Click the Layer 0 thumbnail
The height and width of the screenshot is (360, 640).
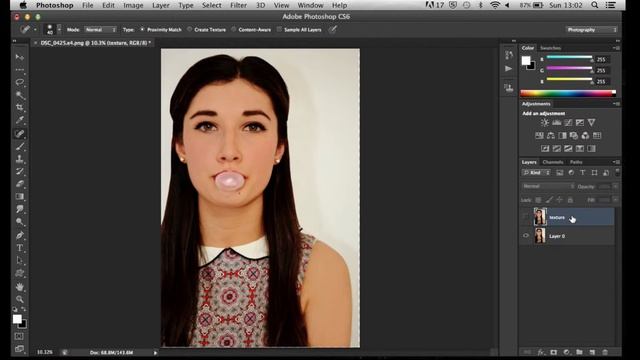coord(540,236)
